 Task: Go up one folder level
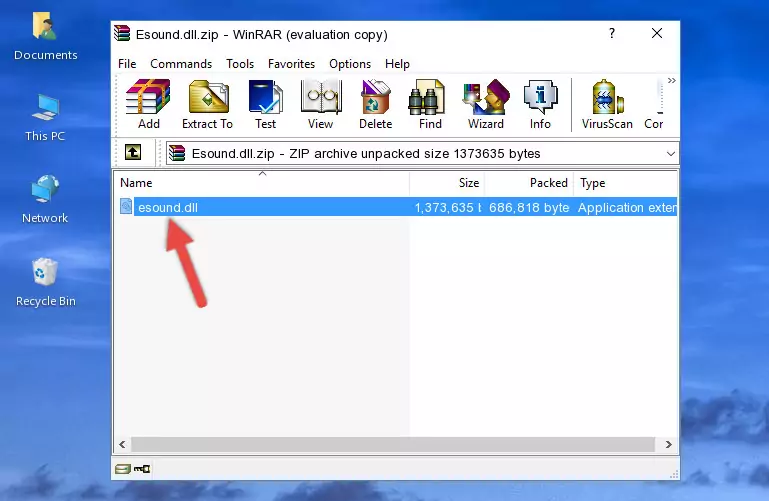(133, 152)
